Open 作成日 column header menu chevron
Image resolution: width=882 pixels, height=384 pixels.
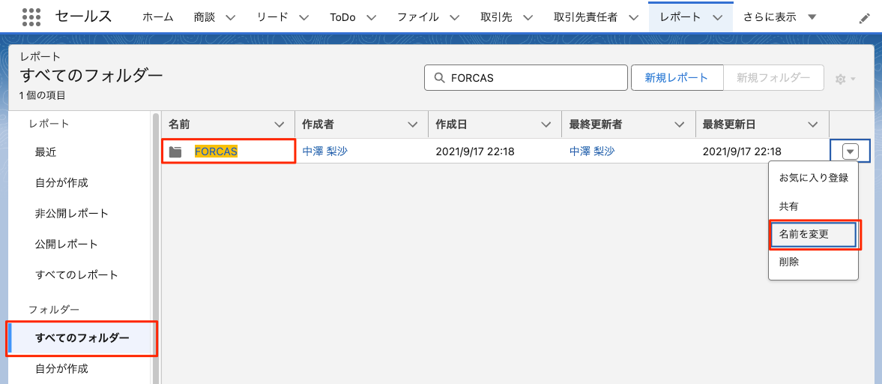(546, 124)
